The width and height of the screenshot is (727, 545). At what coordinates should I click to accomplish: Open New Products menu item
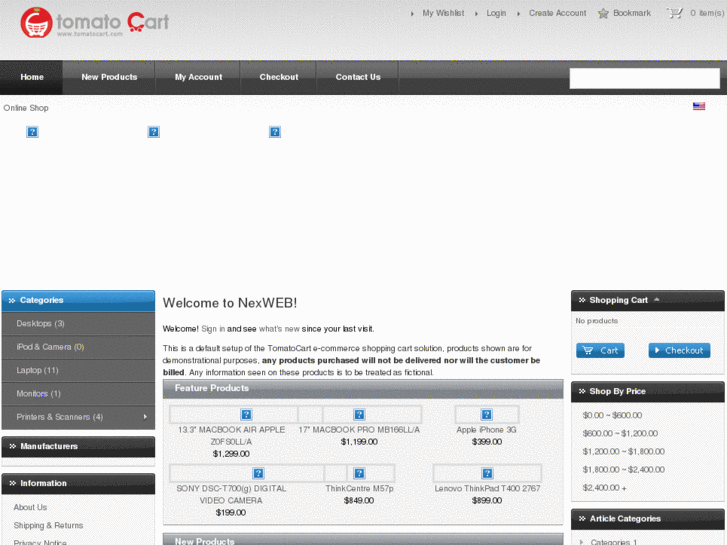(109, 77)
